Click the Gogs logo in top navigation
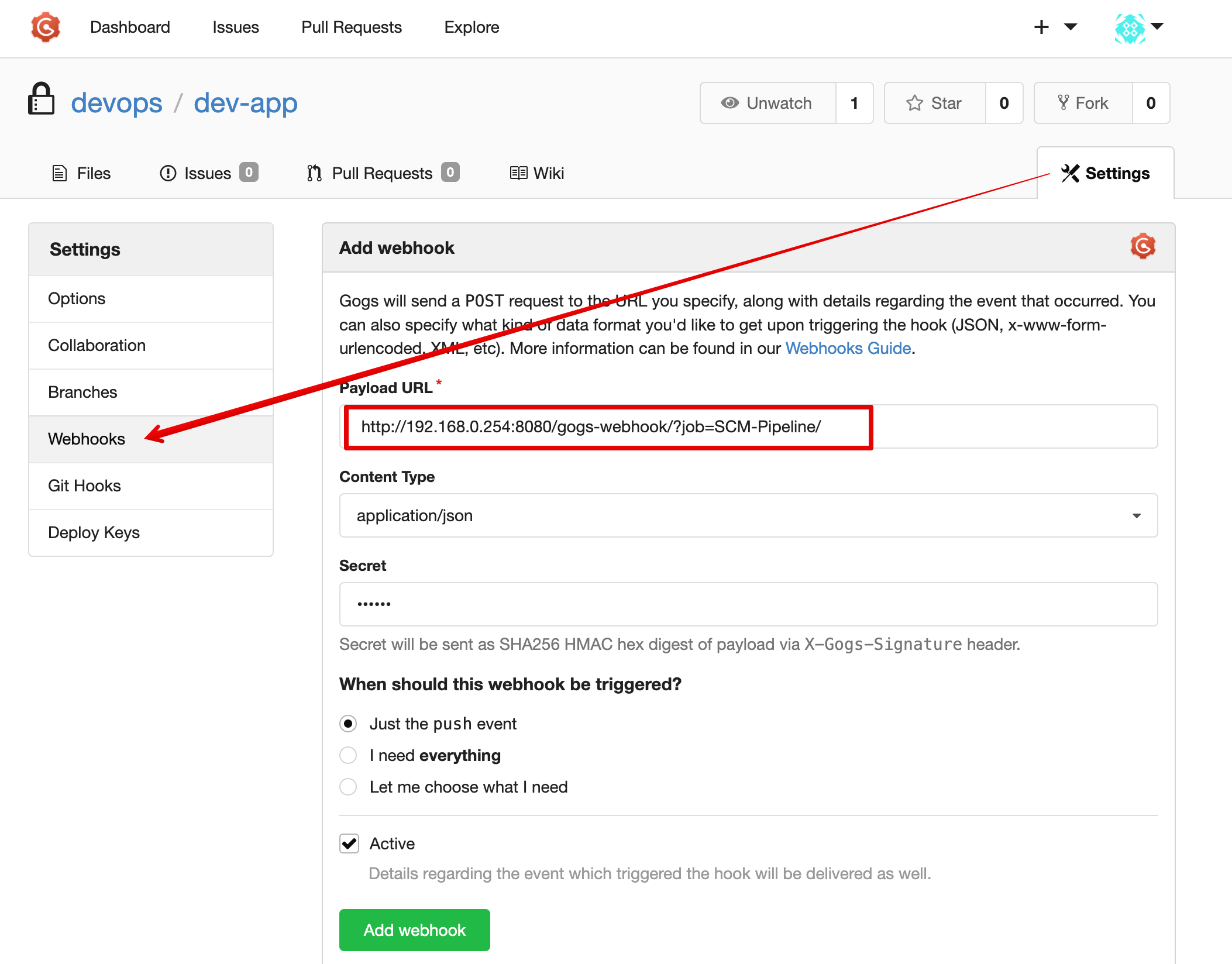 pos(46,27)
